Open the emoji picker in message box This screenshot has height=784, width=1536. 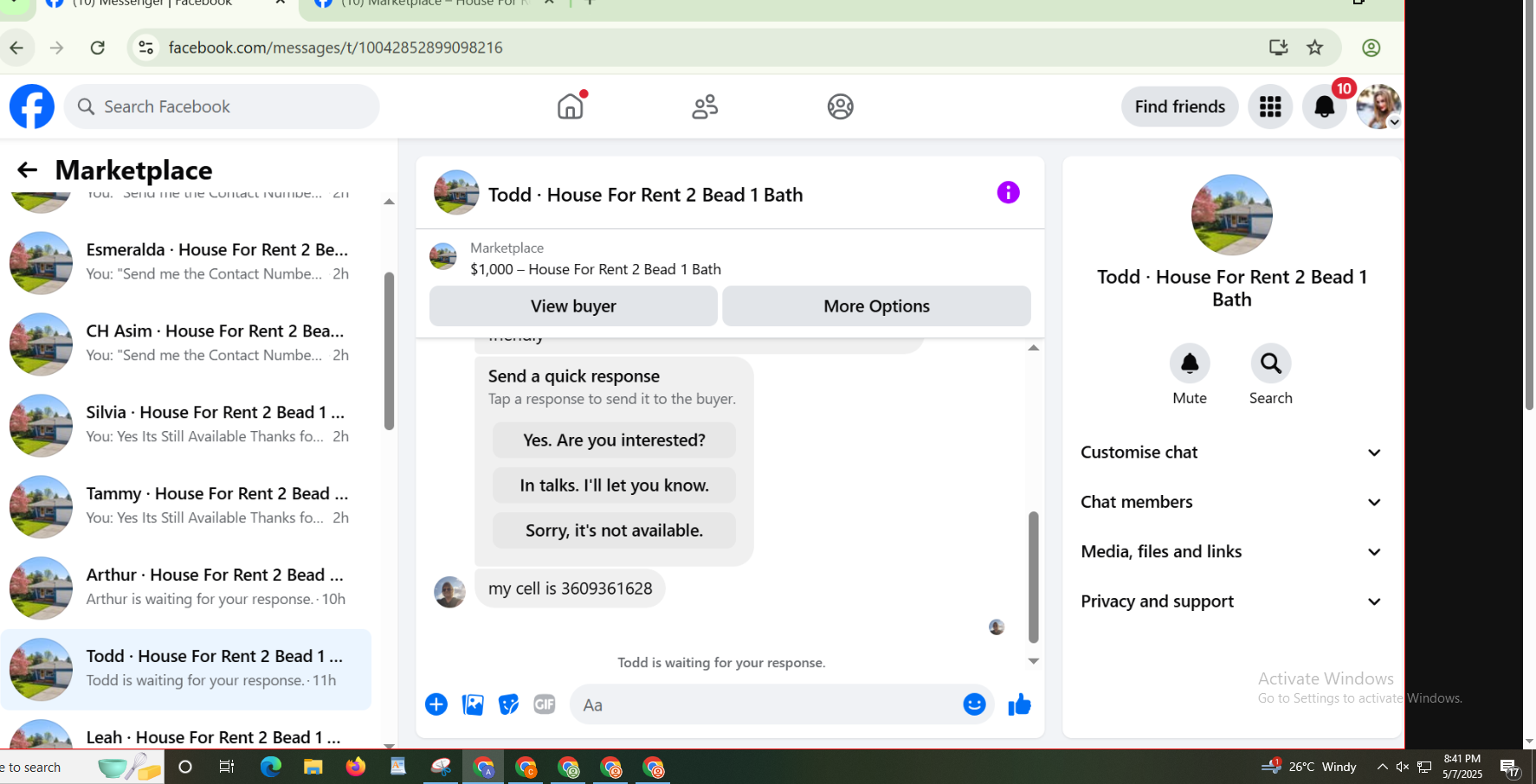[974, 704]
